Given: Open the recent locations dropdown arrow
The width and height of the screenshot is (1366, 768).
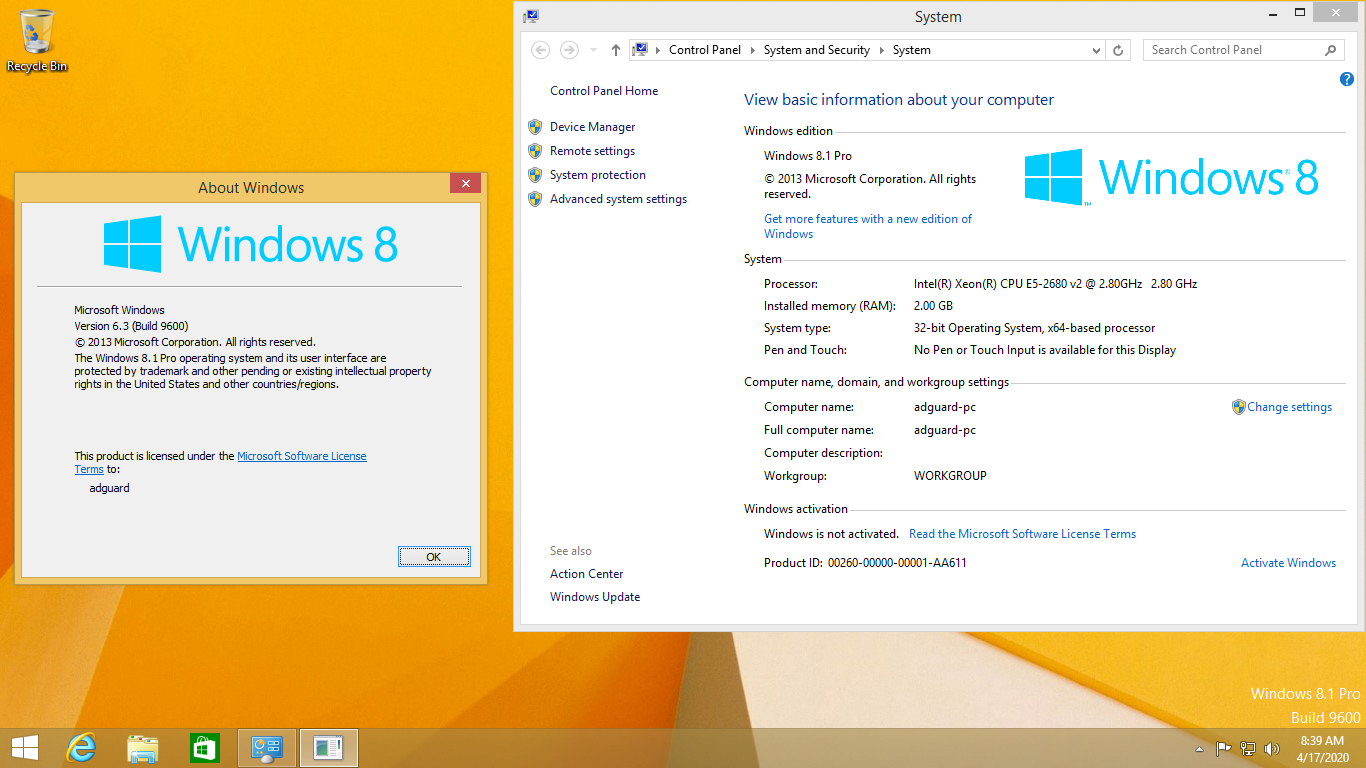Looking at the screenshot, I should [x=593, y=50].
